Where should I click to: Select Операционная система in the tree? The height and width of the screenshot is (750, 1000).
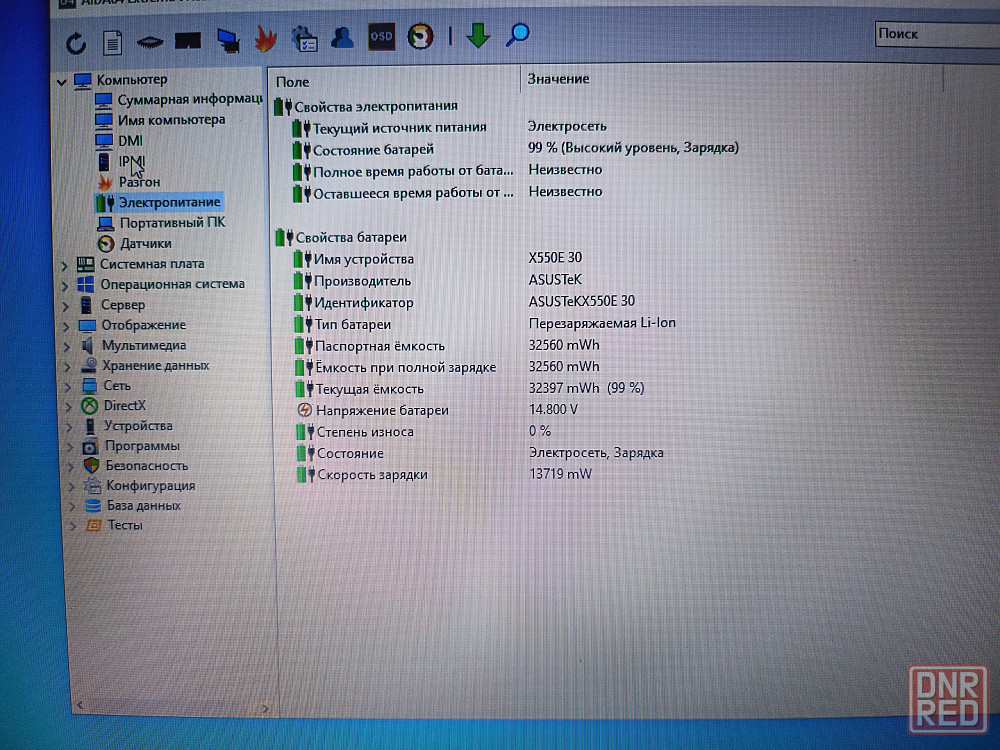(173, 284)
